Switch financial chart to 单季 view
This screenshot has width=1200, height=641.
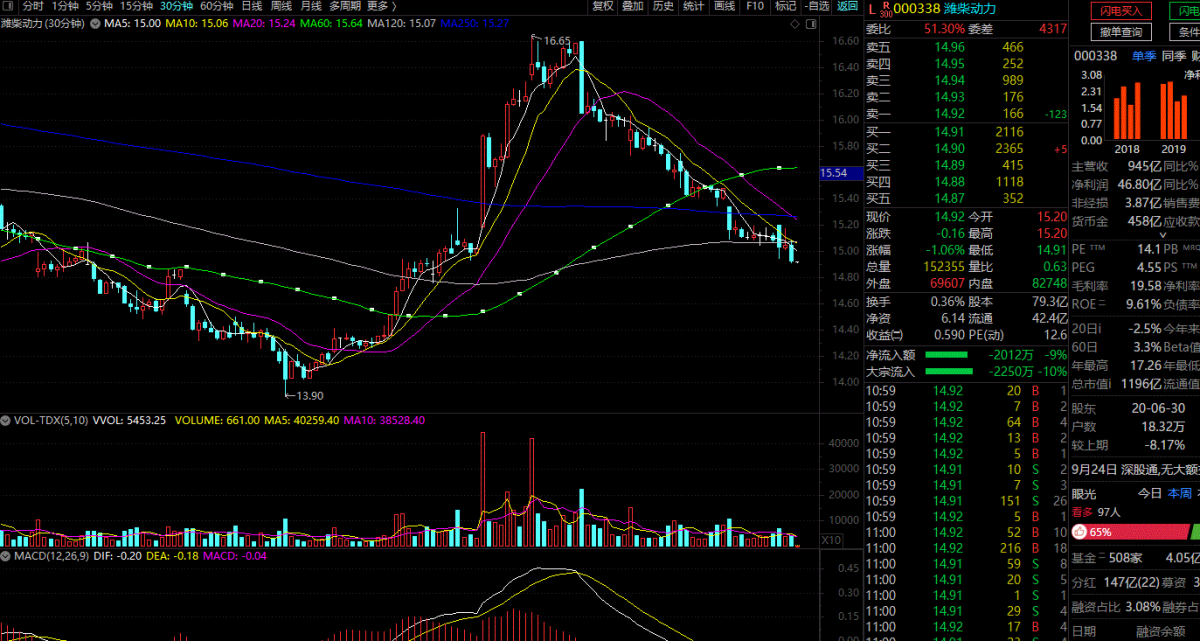point(1142,56)
